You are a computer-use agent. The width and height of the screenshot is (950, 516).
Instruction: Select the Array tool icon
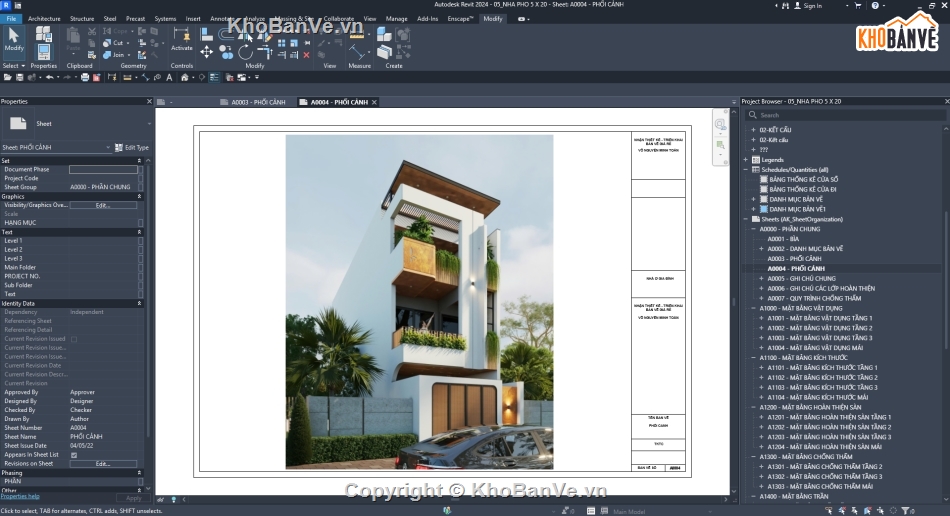click(282, 43)
